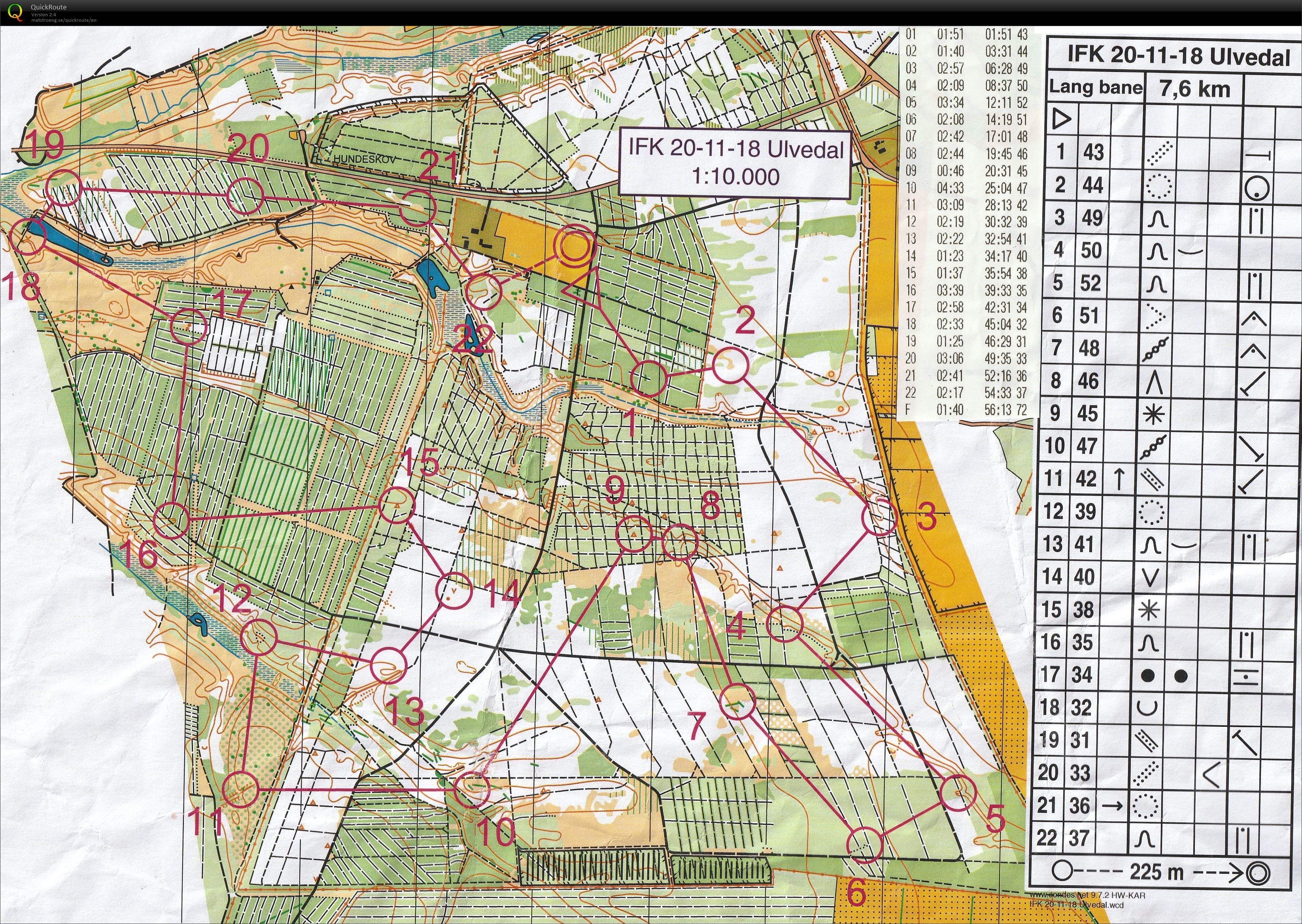Click split row 20 with time 03:06
The image size is (1302, 924).
coord(966,358)
